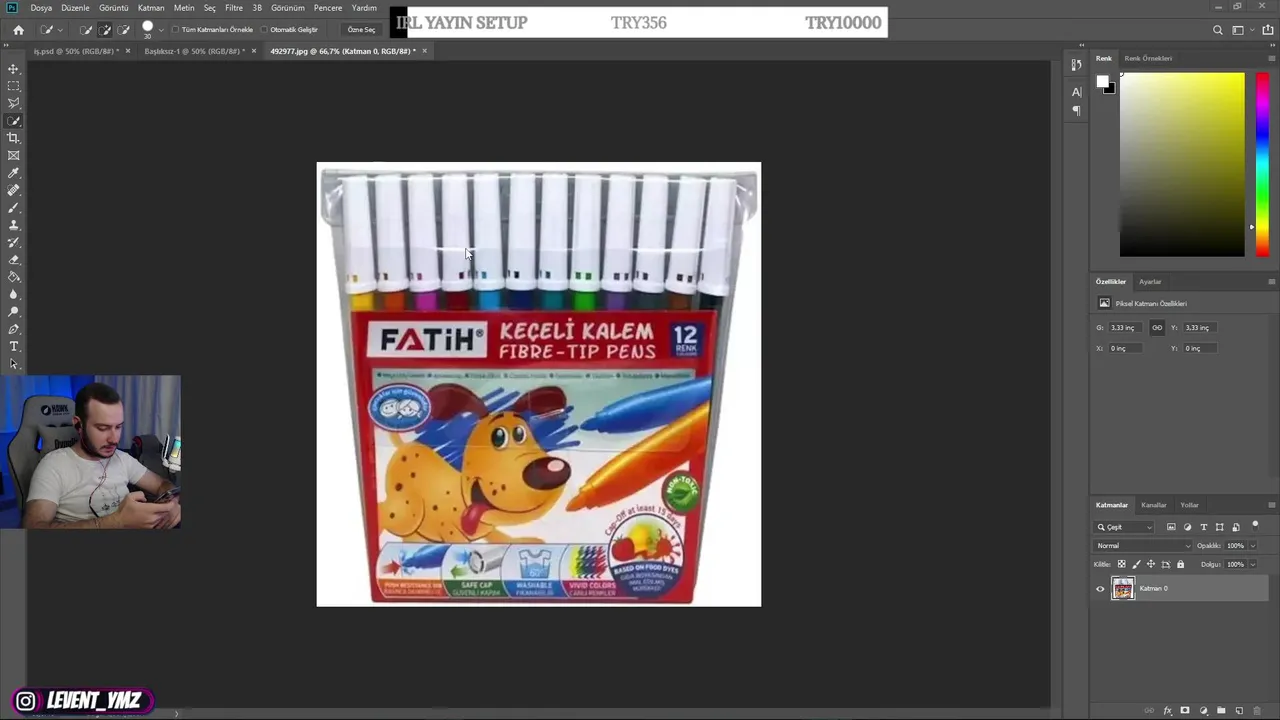
Task: Open the Filtre menu
Action: [x=233, y=8]
